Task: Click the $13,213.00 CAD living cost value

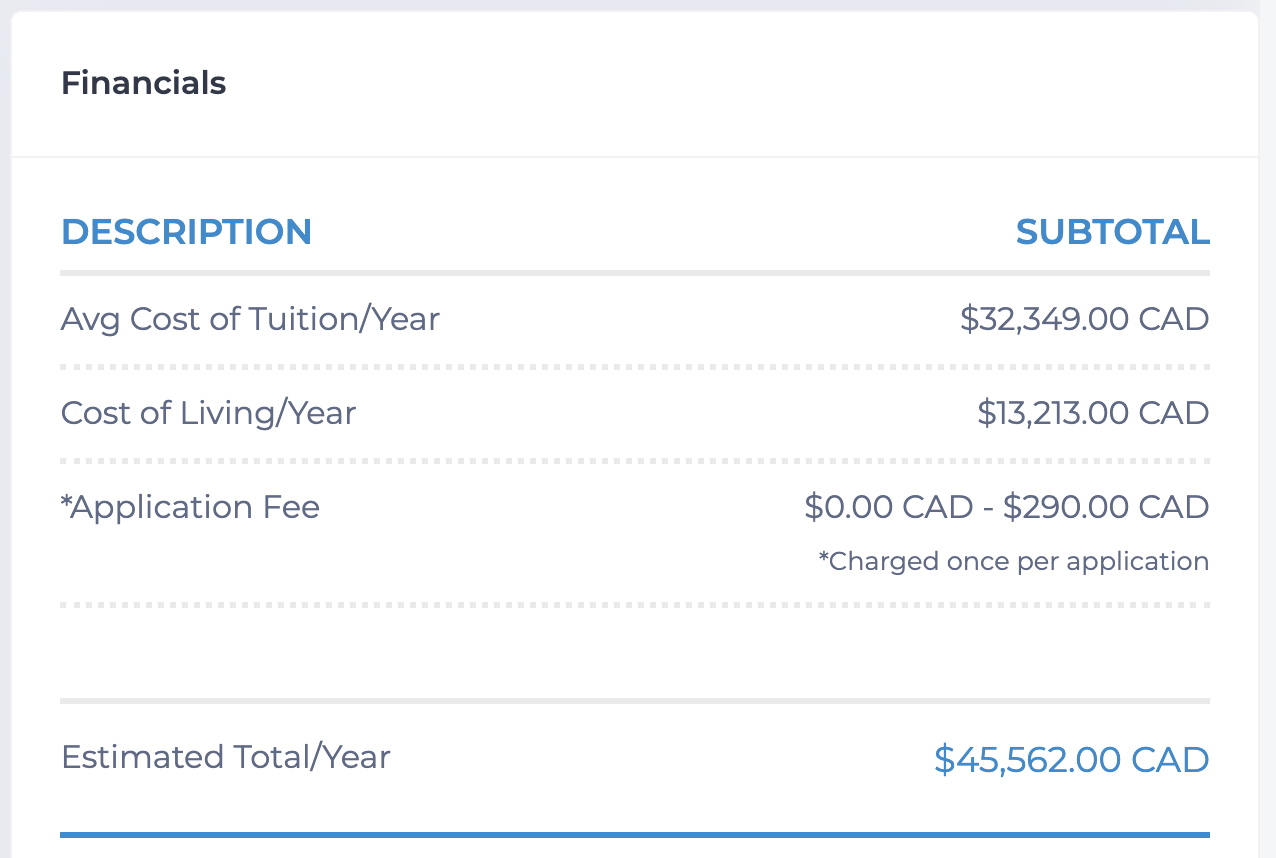Action: click(x=1094, y=413)
